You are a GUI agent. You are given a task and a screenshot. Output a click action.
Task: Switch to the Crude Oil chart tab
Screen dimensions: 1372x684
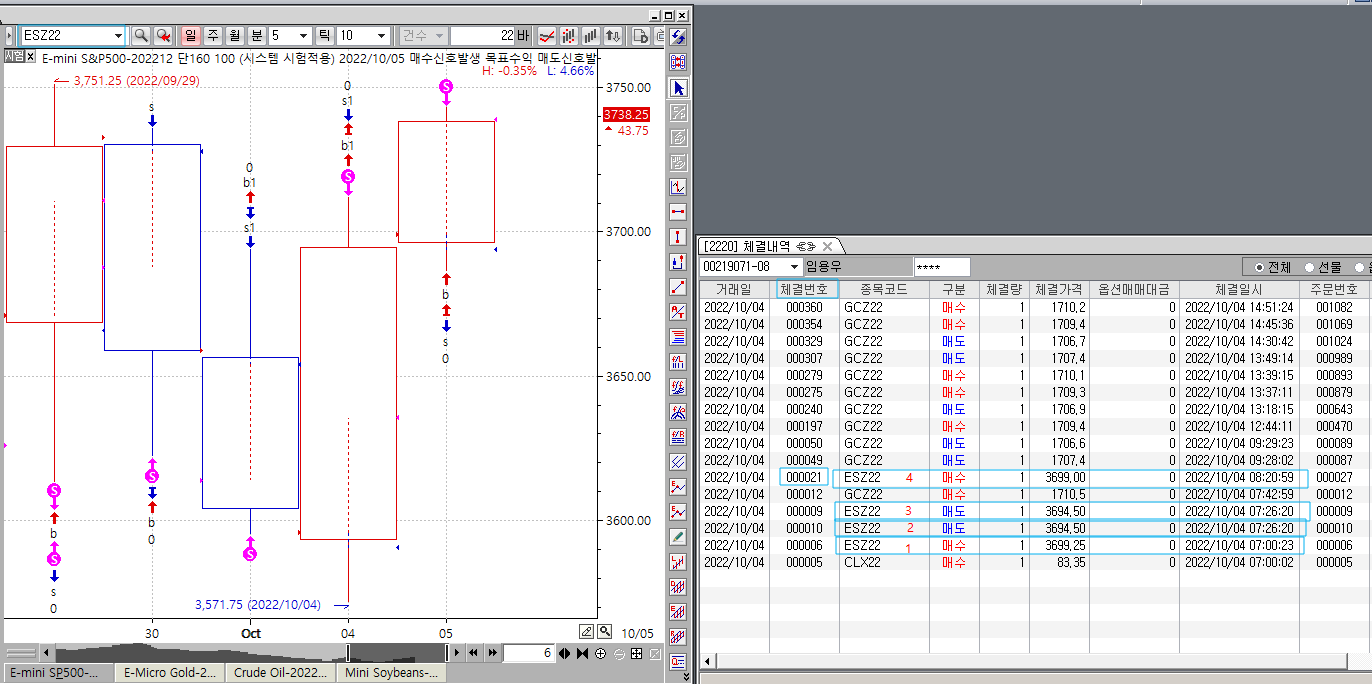click(282, 673)
